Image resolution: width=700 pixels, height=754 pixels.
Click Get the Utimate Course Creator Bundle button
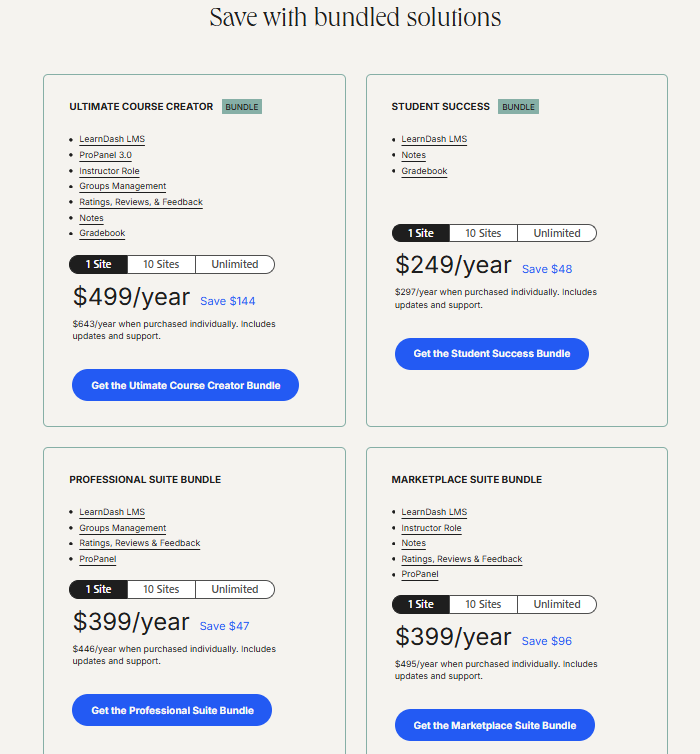pos(185,385)
